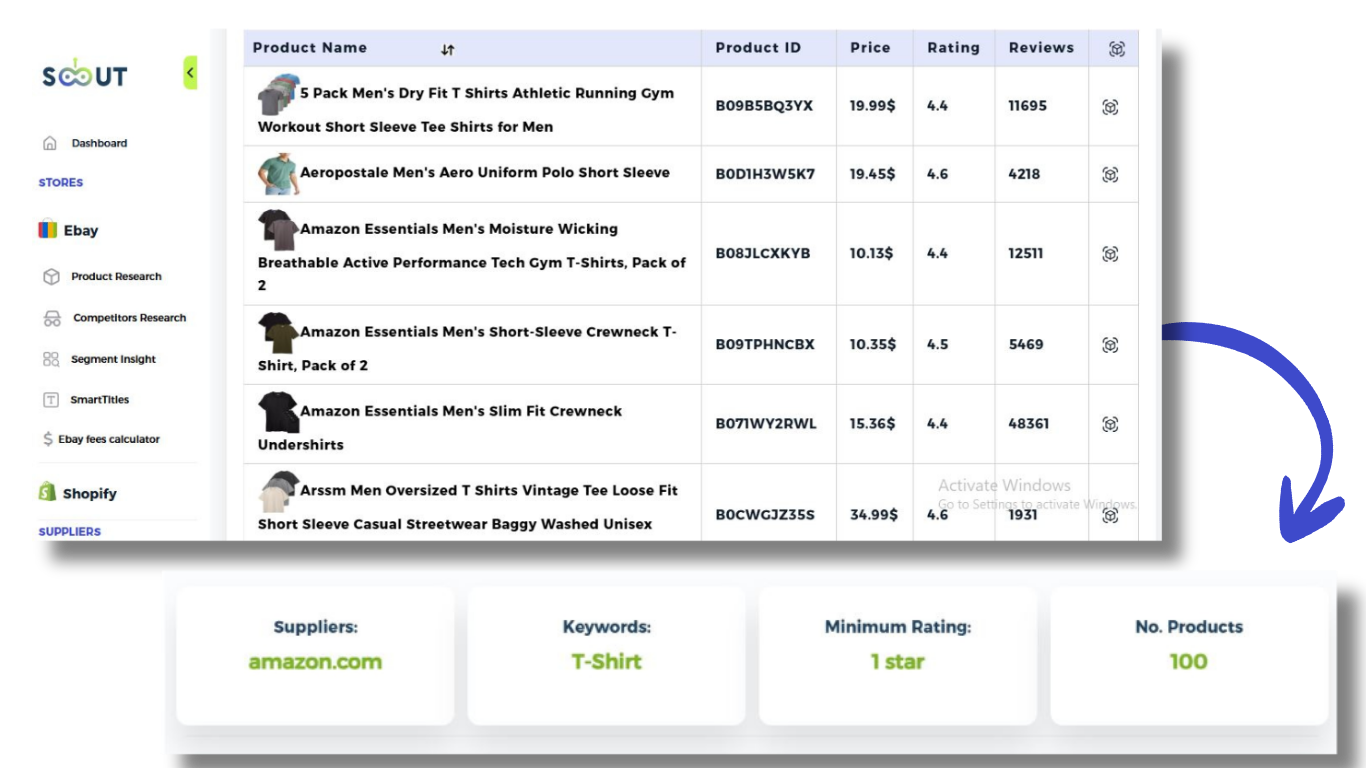Click the dollar icon for Ebay fees
Viewport: 1366px width, 768px height.
48,439
